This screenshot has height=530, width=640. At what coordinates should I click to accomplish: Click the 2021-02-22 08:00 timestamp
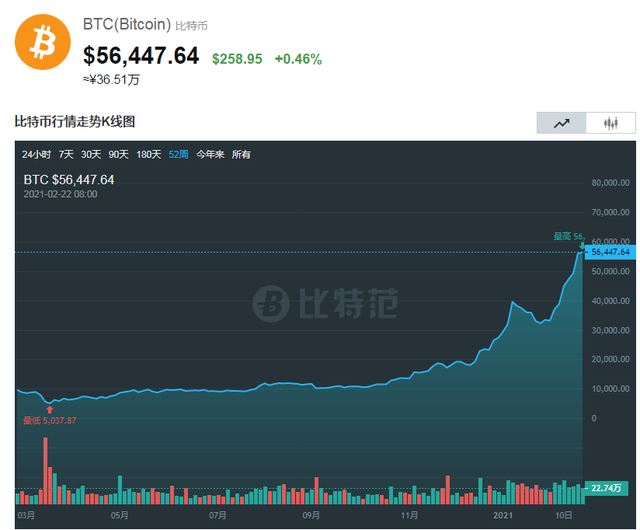click(x=60, y=194)
